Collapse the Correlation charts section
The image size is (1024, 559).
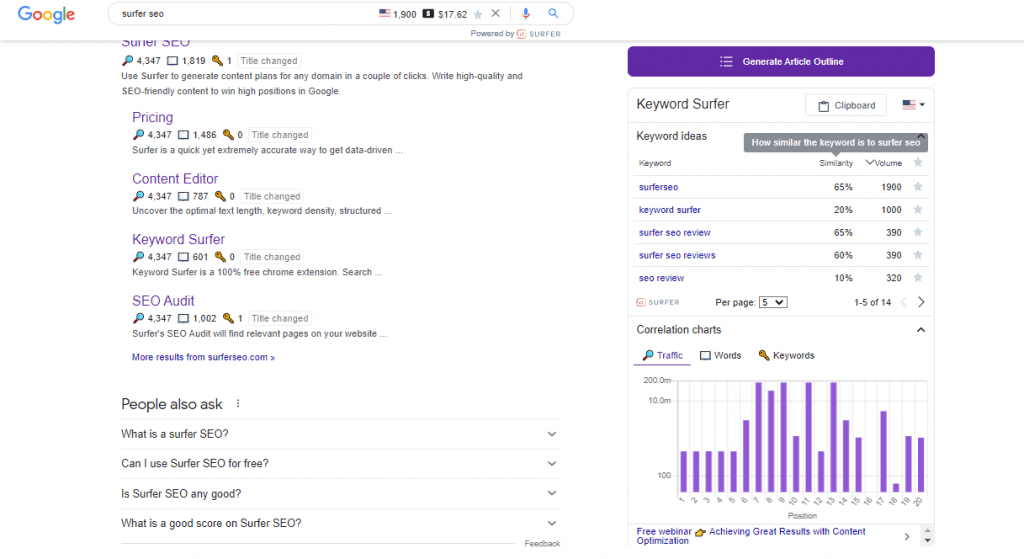pyautogui.click(x=921, y=330)
